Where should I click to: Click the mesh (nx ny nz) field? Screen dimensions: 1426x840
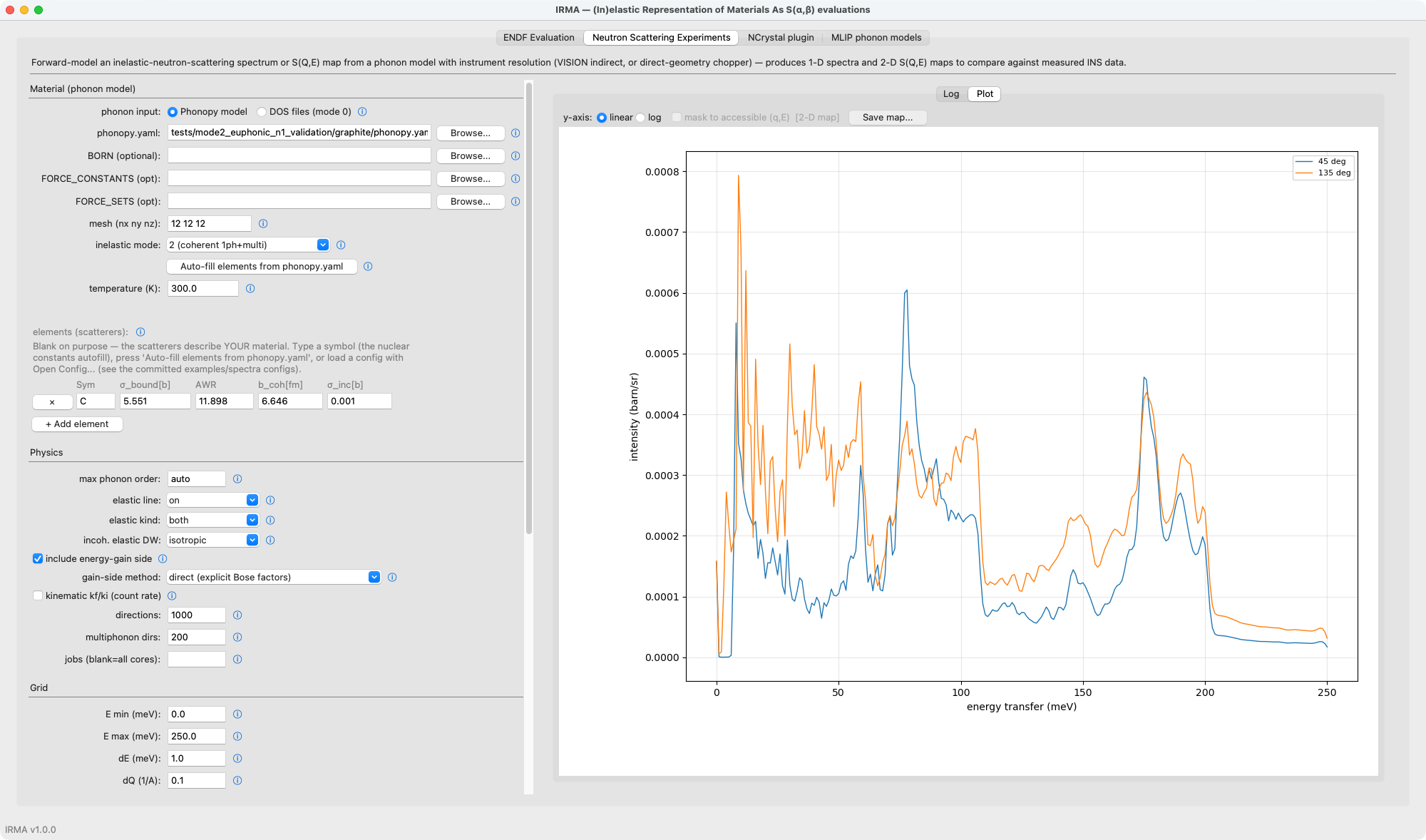pos(210,224)
